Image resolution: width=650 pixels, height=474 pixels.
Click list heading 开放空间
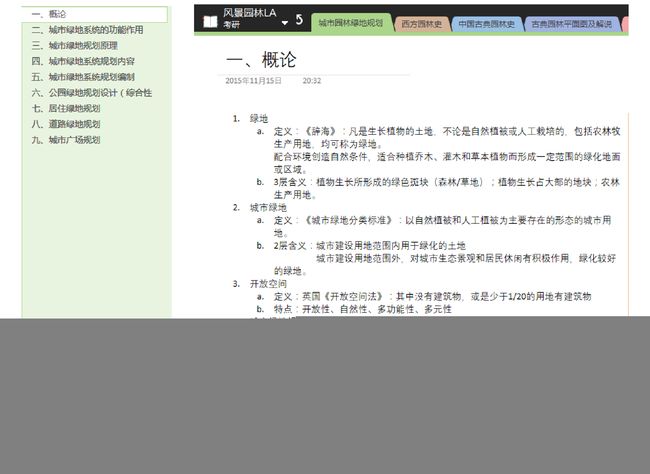(x=268, y=284)
